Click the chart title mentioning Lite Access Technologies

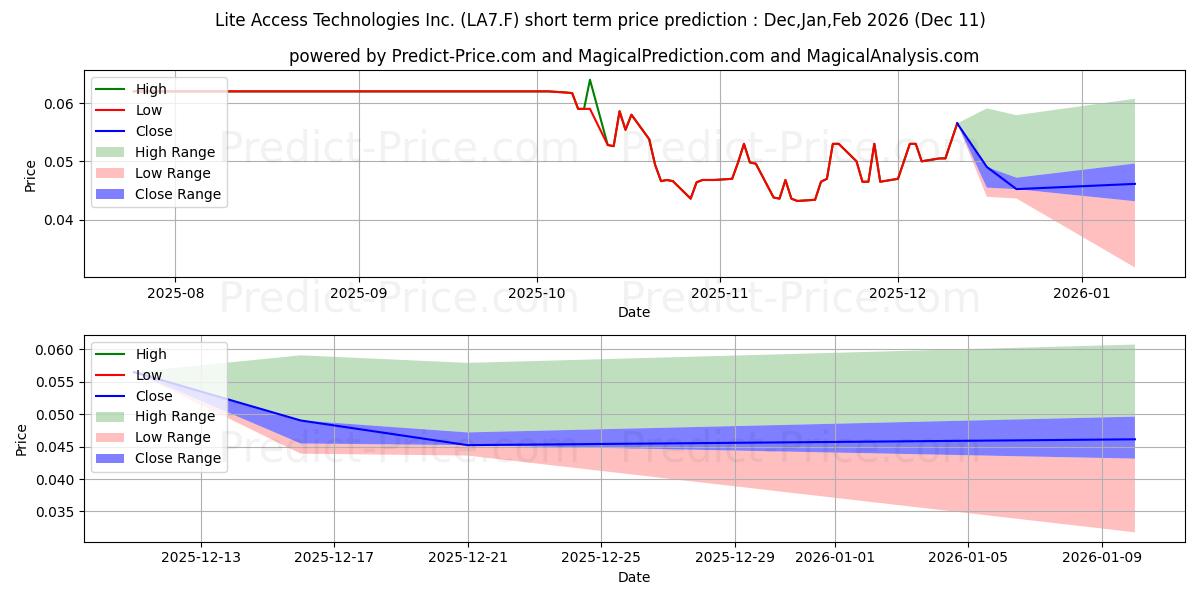599,20
